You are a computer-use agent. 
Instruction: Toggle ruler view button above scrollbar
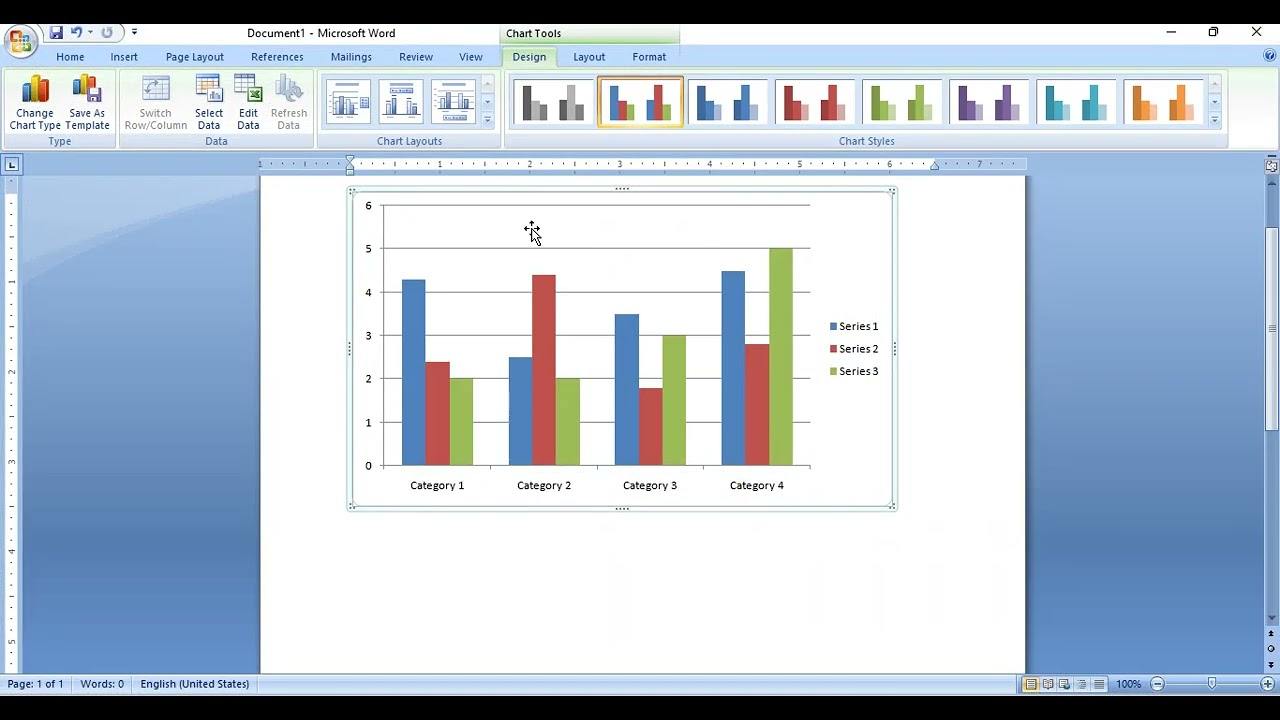(x=1272, y=165)
